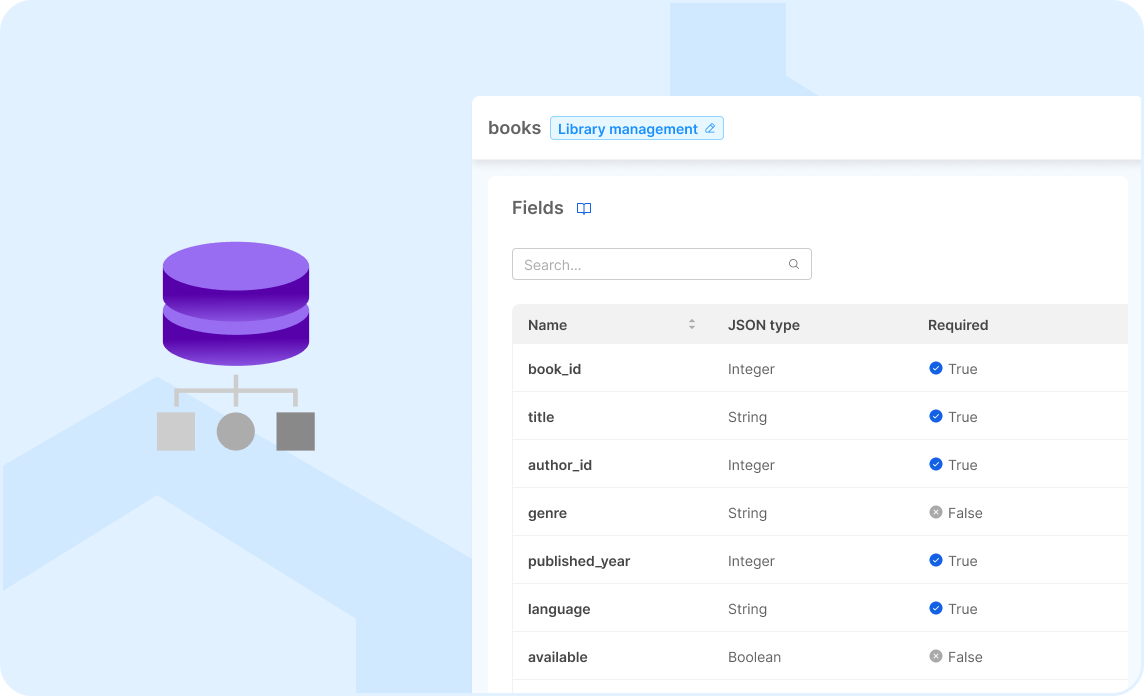1144x696 pixels.
Task: Toggle the genre field's False required badge
Action: 936,513
